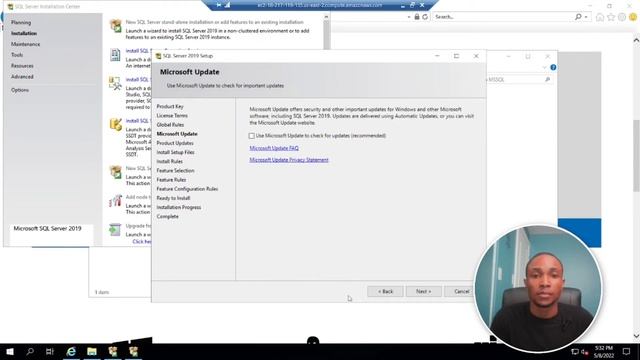This screenshot has height=360, width=640.
Task: Open notification center in taskbar
Action: click(x=627, y=351)
